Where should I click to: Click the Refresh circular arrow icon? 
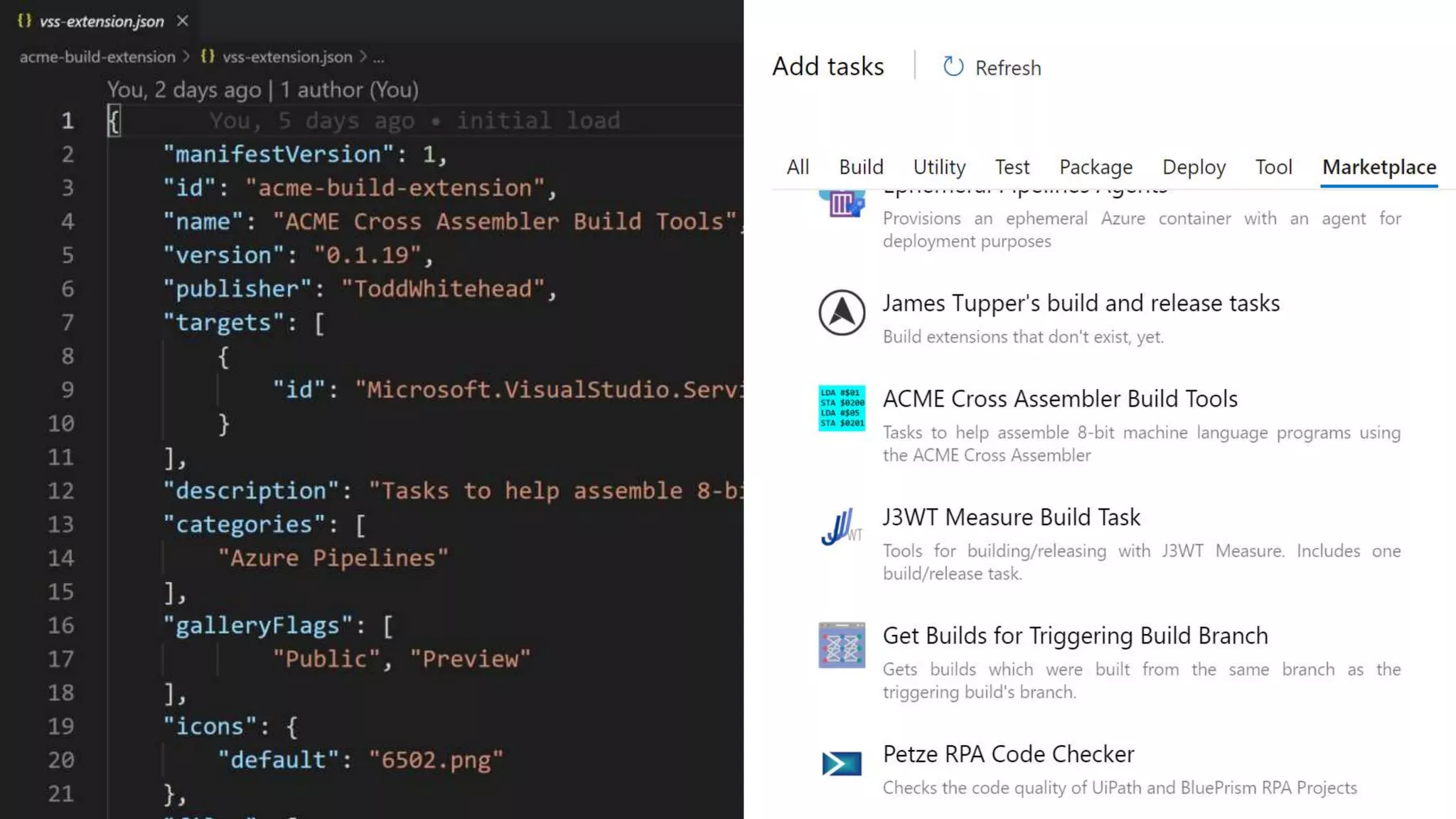click(x=953, y=67)
